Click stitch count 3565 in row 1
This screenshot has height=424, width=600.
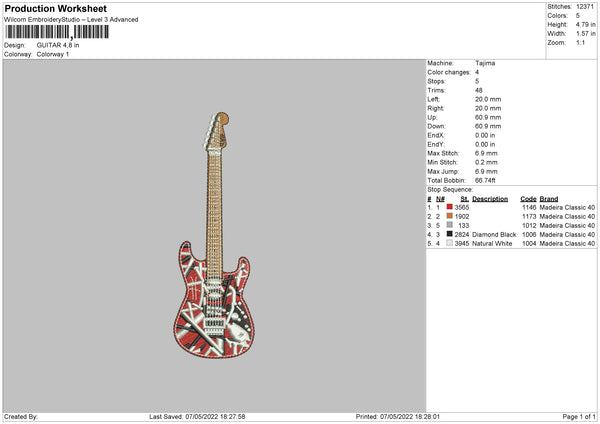pyautogui.click(x=462, y=207)
